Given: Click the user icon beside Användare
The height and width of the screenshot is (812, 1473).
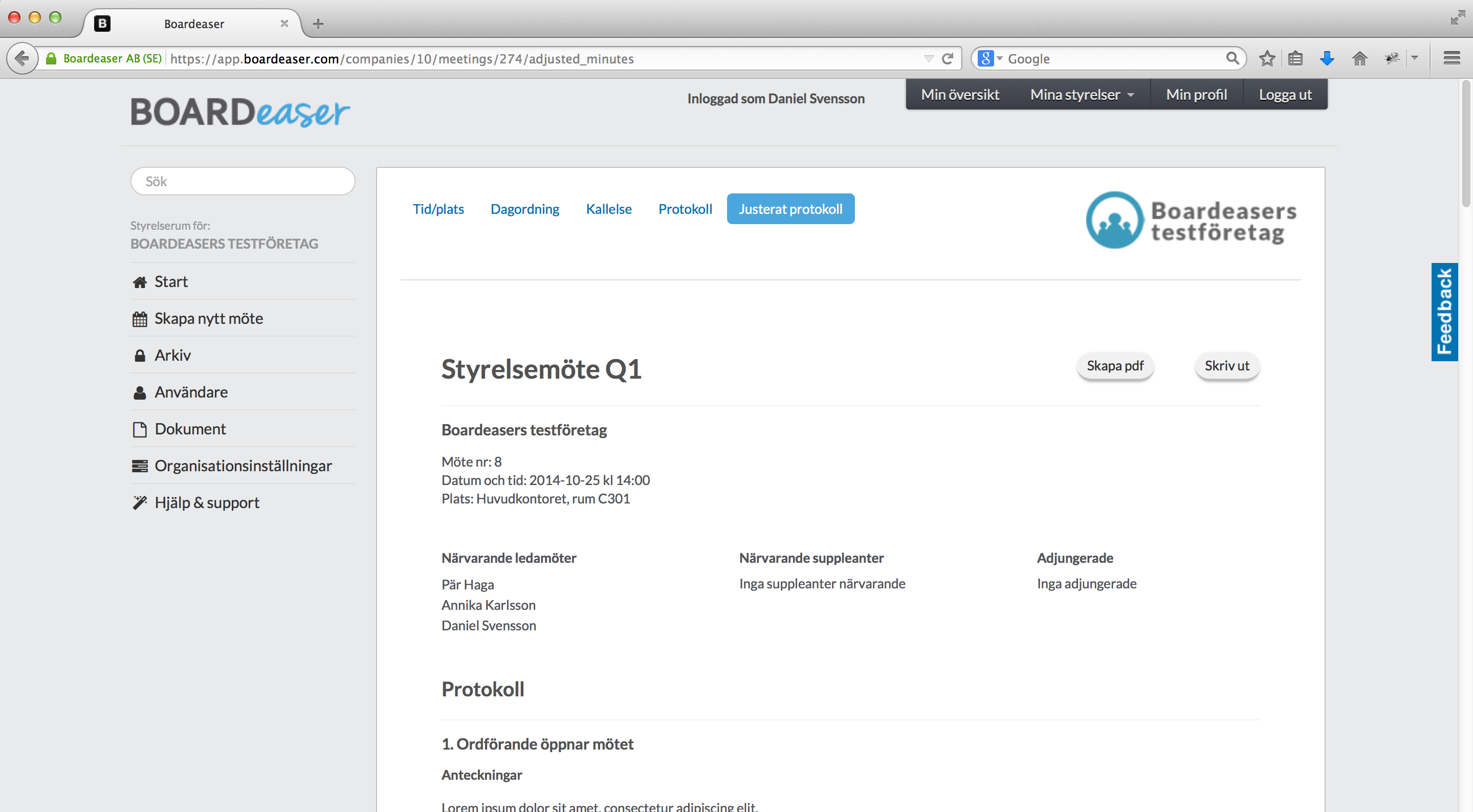Looking at the screenshot, I should pos(140,392).
